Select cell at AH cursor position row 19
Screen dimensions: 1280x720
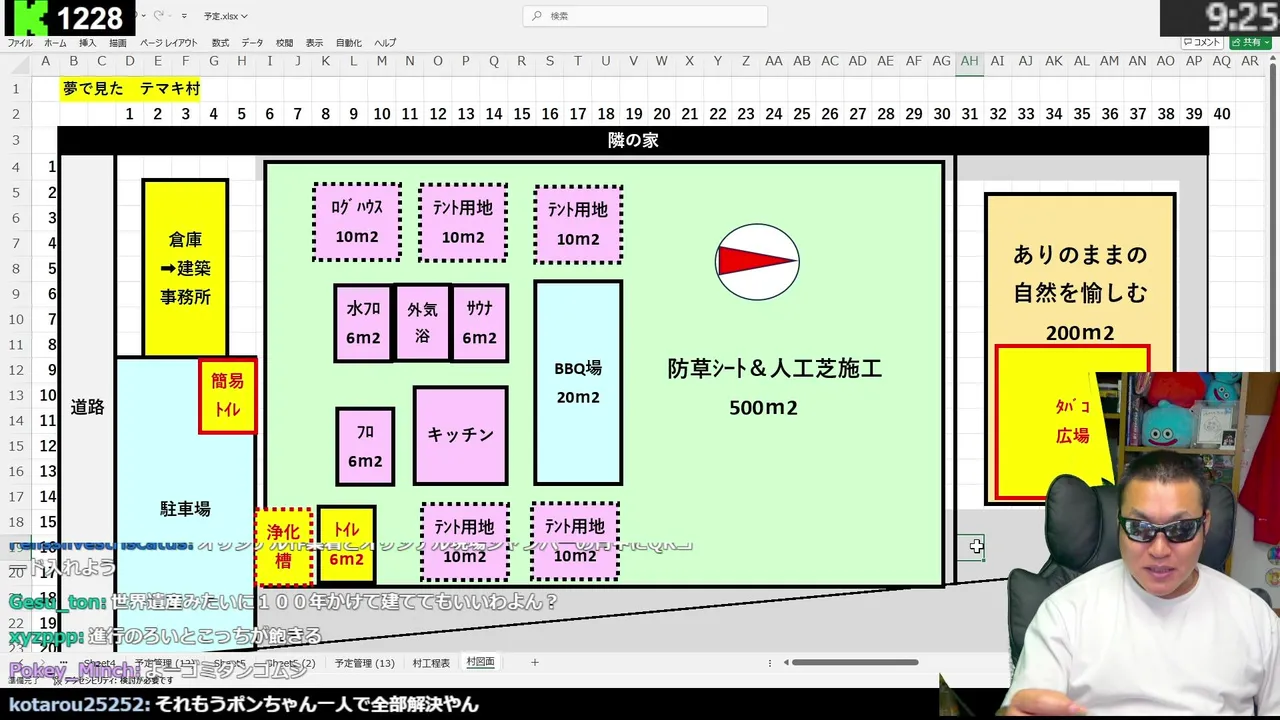click(x=969, y=547)
